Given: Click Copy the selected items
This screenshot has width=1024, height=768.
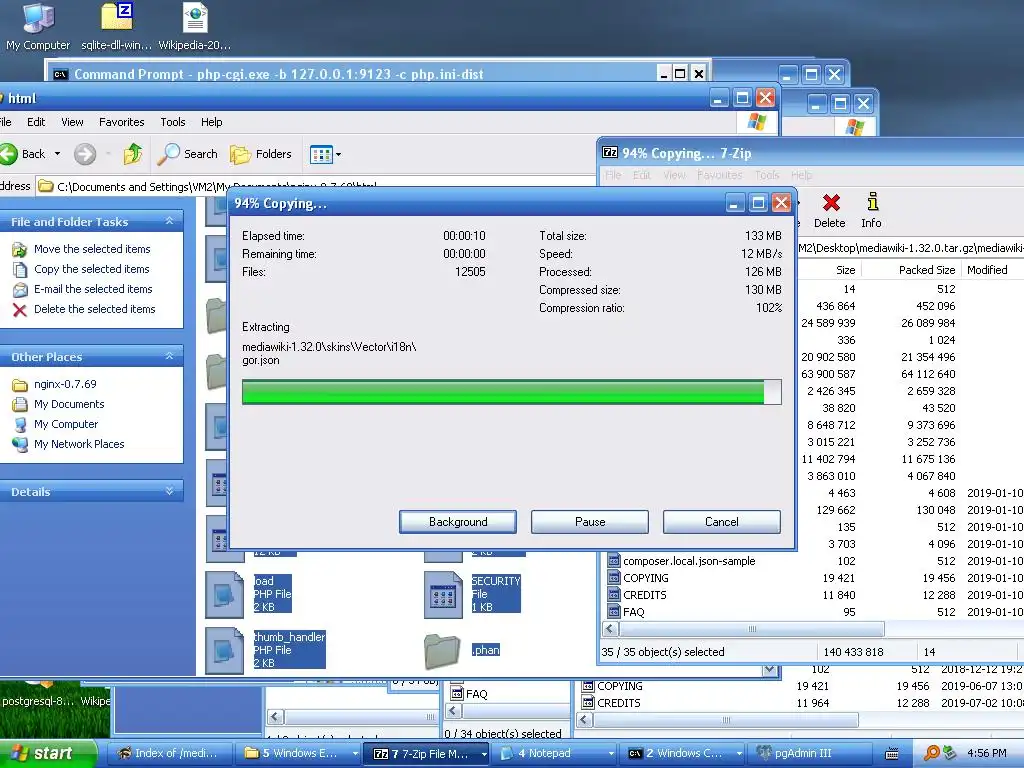Looking at the screenshot, I should click(x=91, y=269).
